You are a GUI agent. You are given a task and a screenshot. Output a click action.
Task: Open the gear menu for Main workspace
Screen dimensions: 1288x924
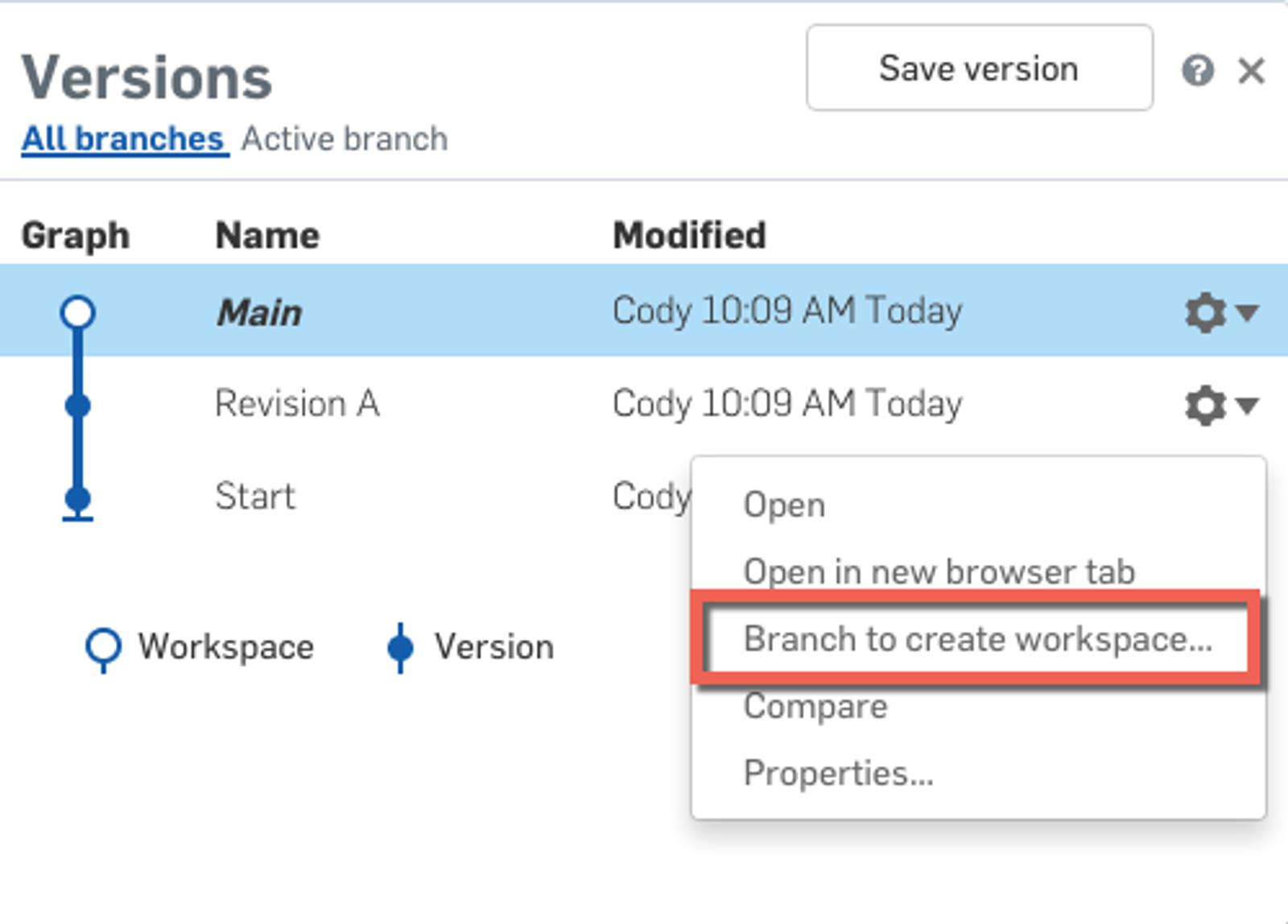coord(1220,312)
